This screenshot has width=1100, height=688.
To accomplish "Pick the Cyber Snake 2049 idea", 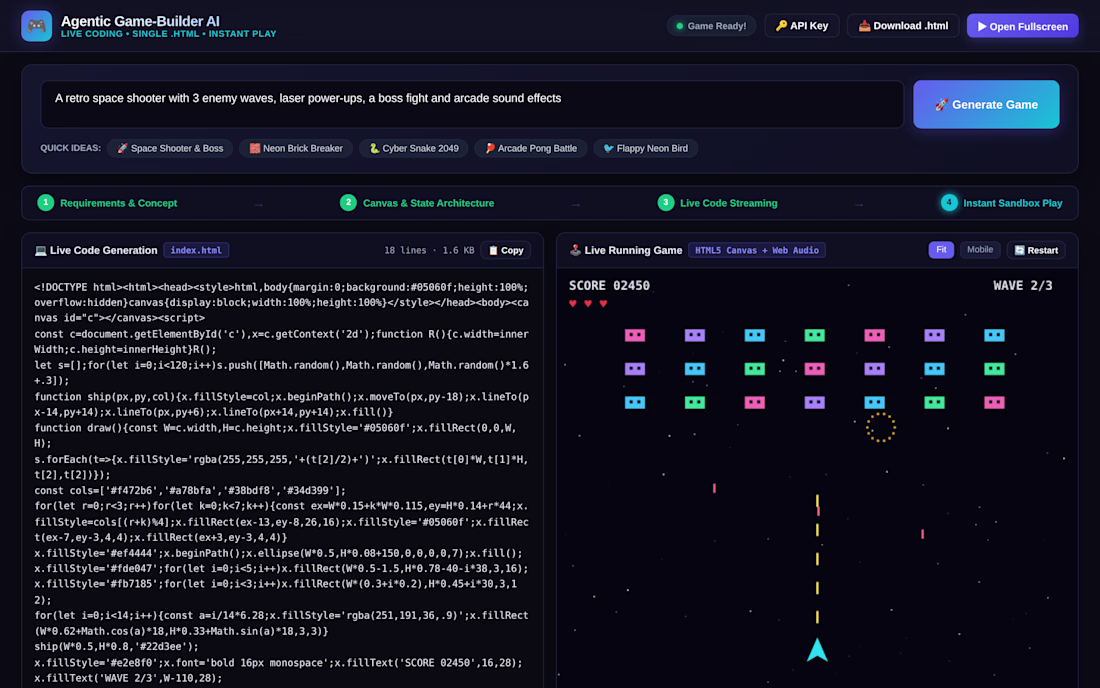I will pyautogui.click(x=414, y=149).
